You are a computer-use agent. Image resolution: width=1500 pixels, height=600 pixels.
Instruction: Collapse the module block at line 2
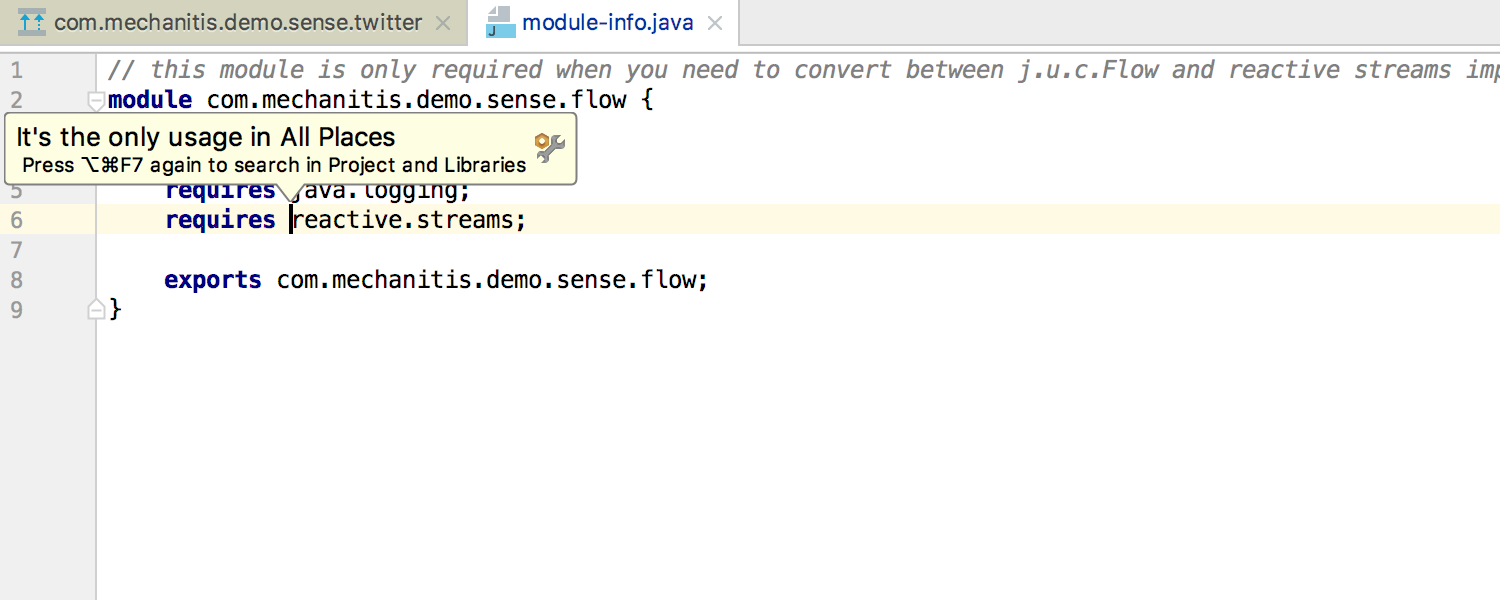(96, 100)
